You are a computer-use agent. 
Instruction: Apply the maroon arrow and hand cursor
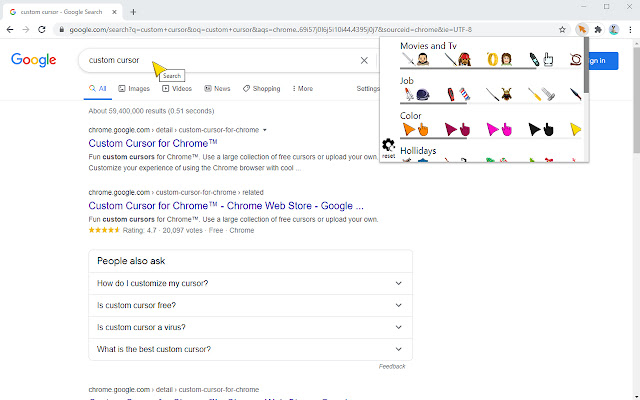(x=458, y=130)
